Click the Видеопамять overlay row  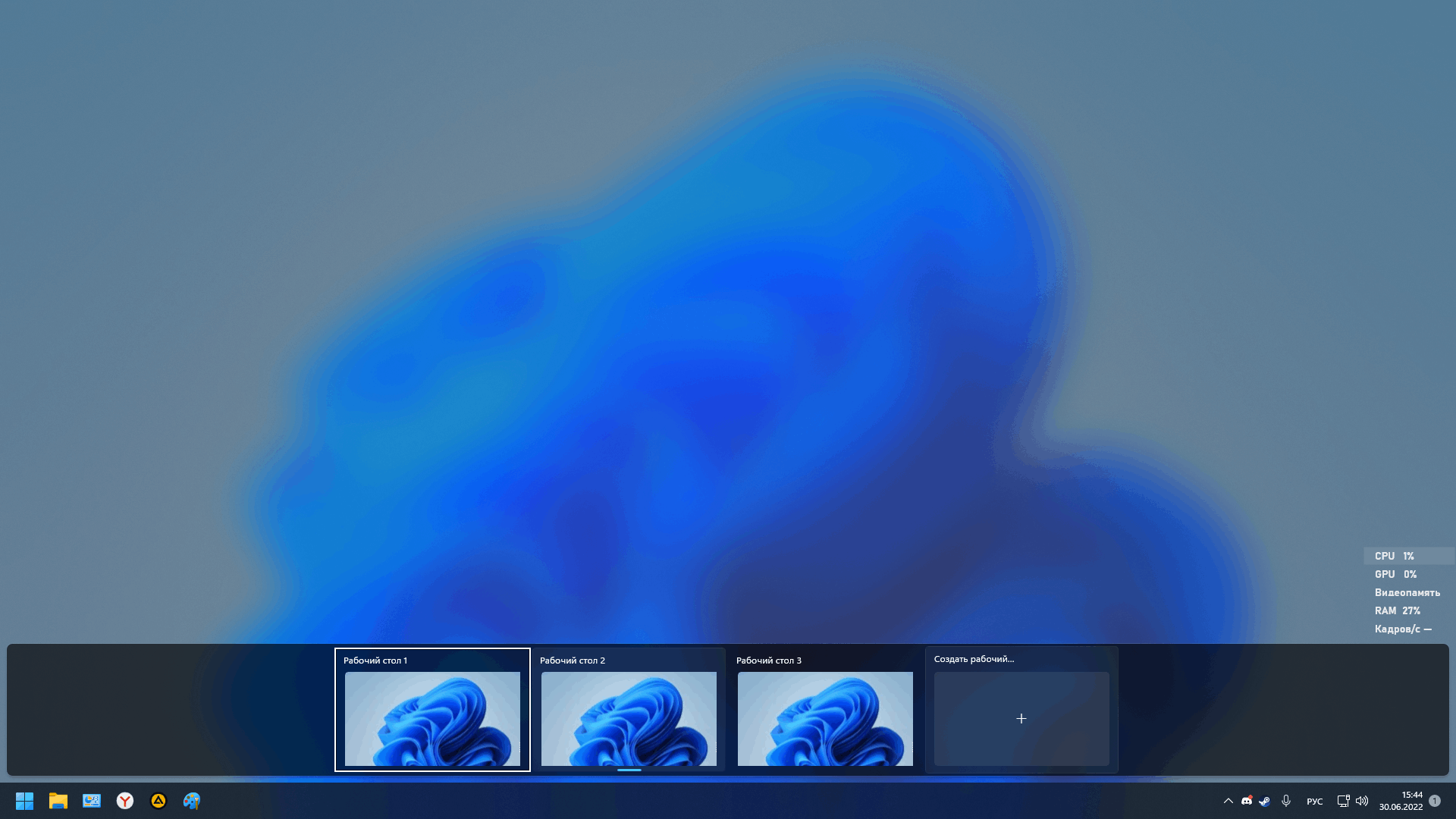1409,592
